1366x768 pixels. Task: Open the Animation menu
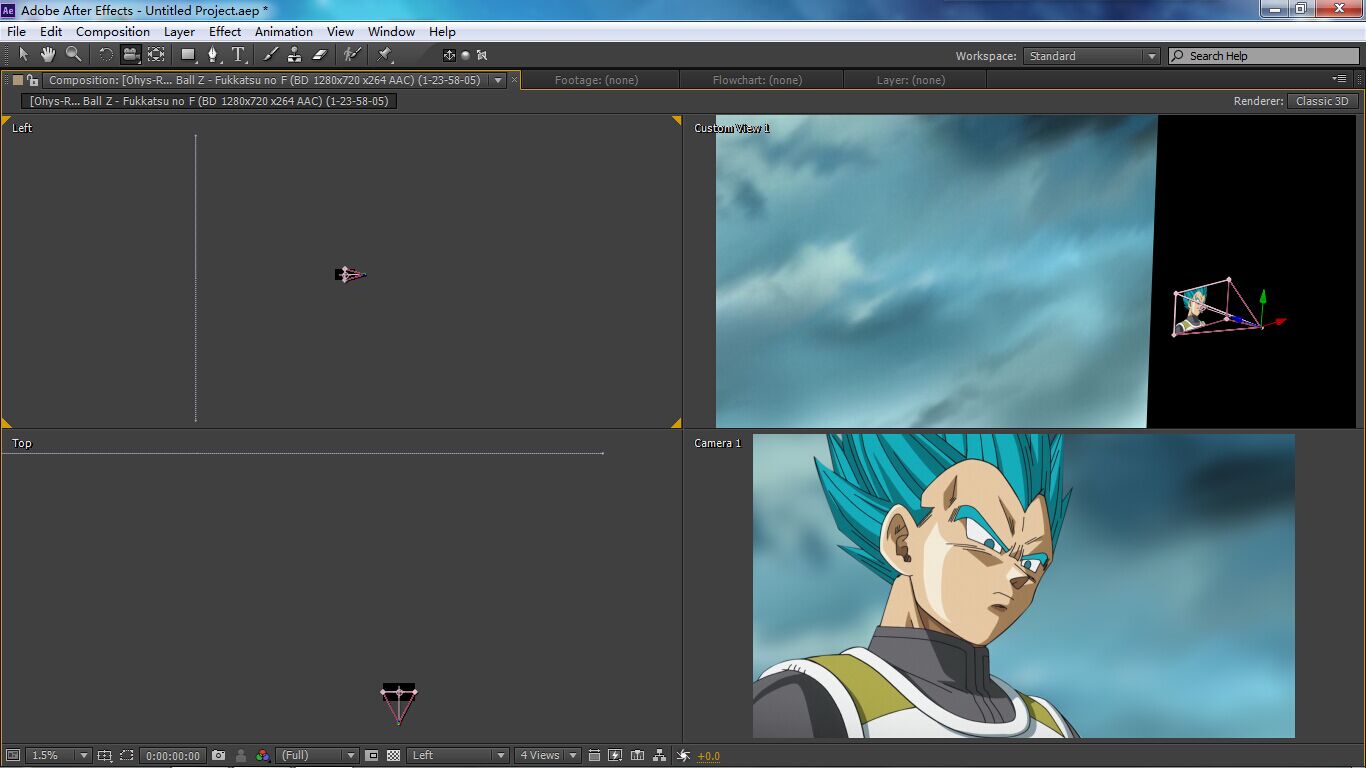click(x=284, y=32)
